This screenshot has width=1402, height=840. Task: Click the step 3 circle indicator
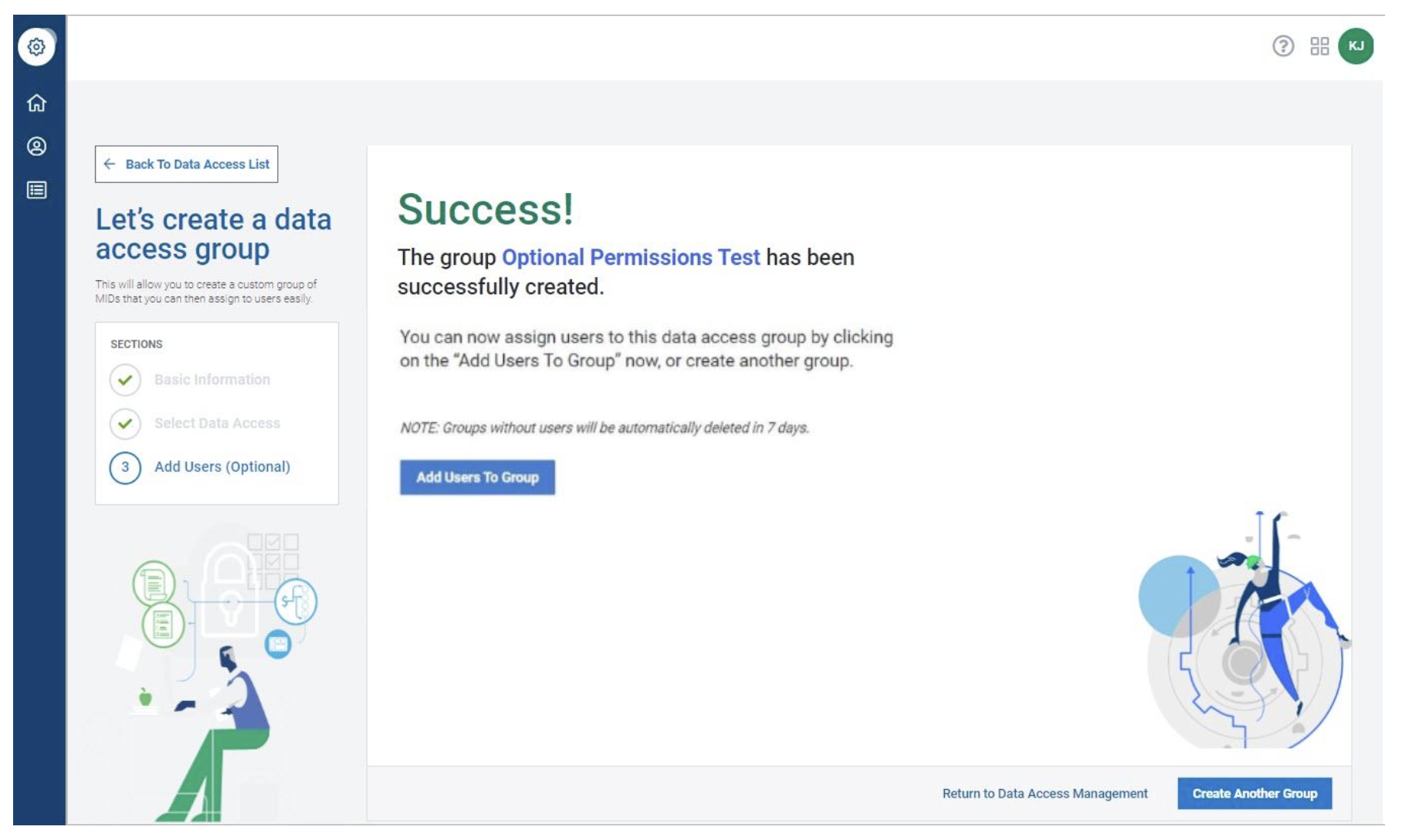pyautogui.click(x=125, y=467)
